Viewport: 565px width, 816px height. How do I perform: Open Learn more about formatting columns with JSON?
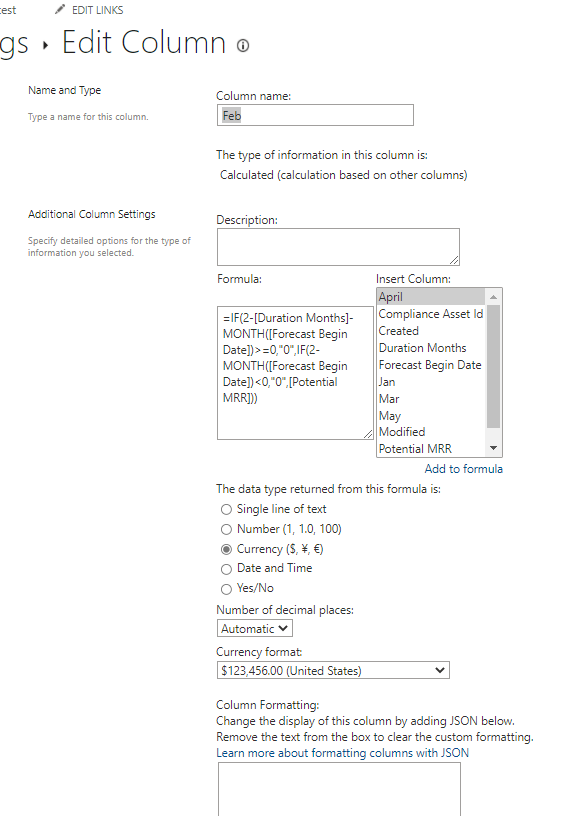[x=342, y=753]
